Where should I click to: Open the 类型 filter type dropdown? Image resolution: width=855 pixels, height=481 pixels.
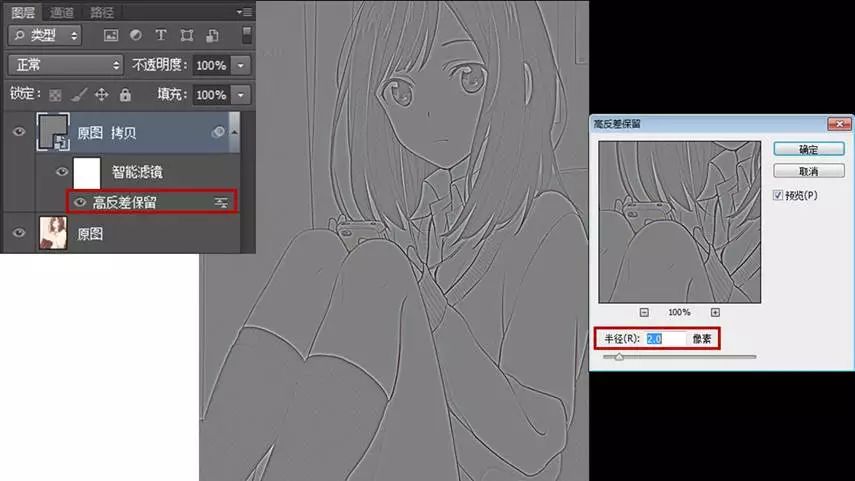(47, 36)
